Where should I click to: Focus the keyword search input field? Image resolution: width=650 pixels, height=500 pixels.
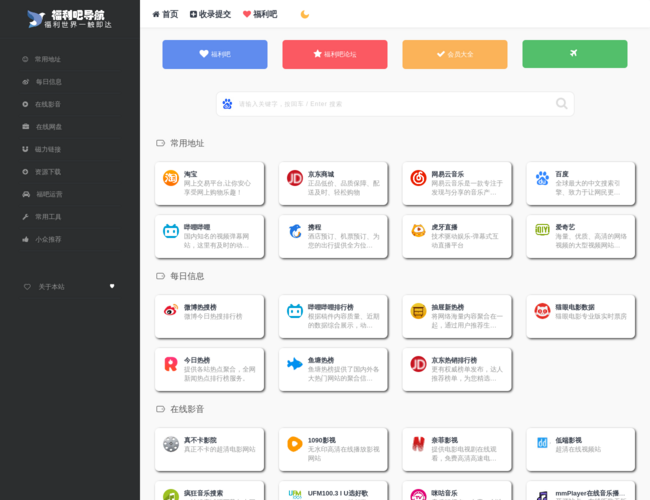(394, 104)
